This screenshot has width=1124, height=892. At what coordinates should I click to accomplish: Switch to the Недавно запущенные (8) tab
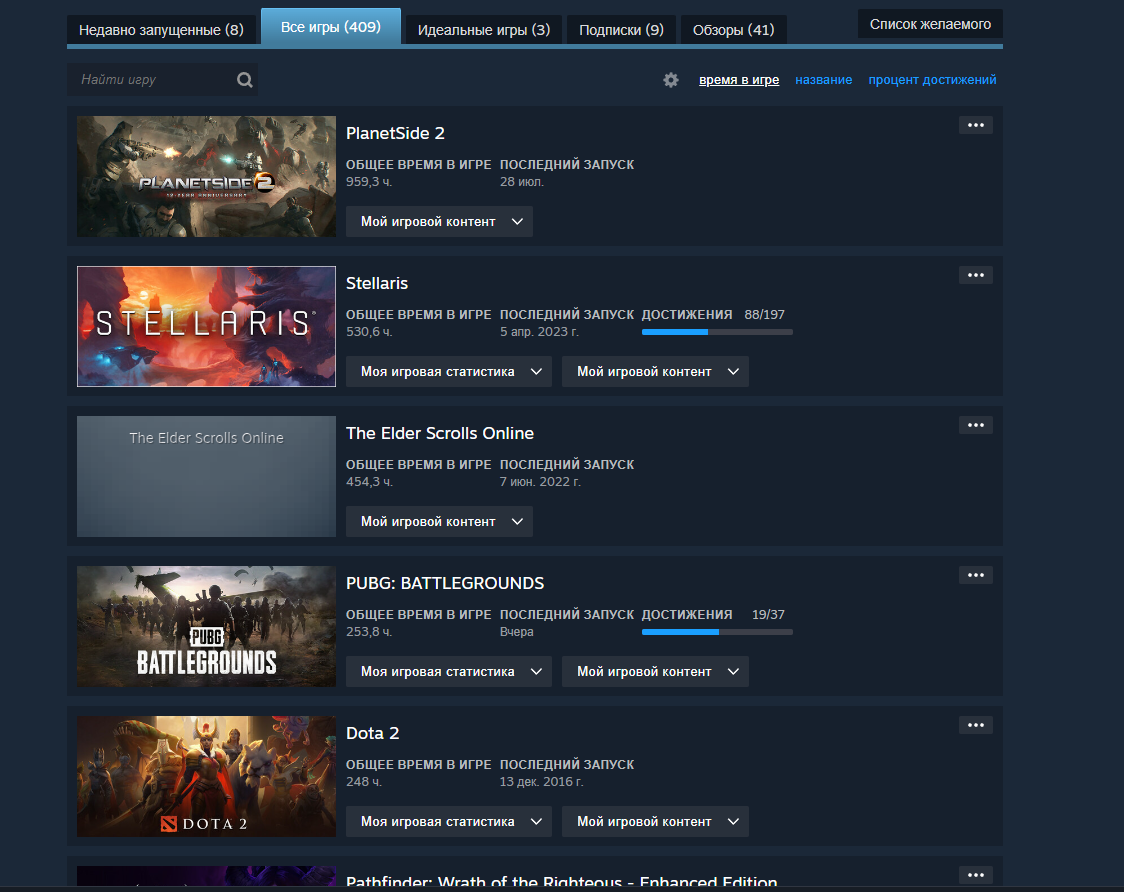(161, 30)
